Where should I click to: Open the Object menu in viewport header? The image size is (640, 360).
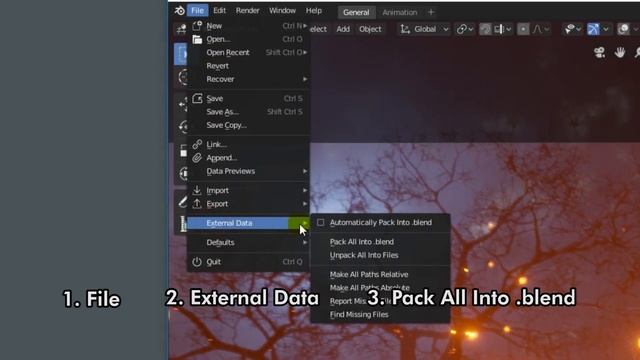click(370, 29)
